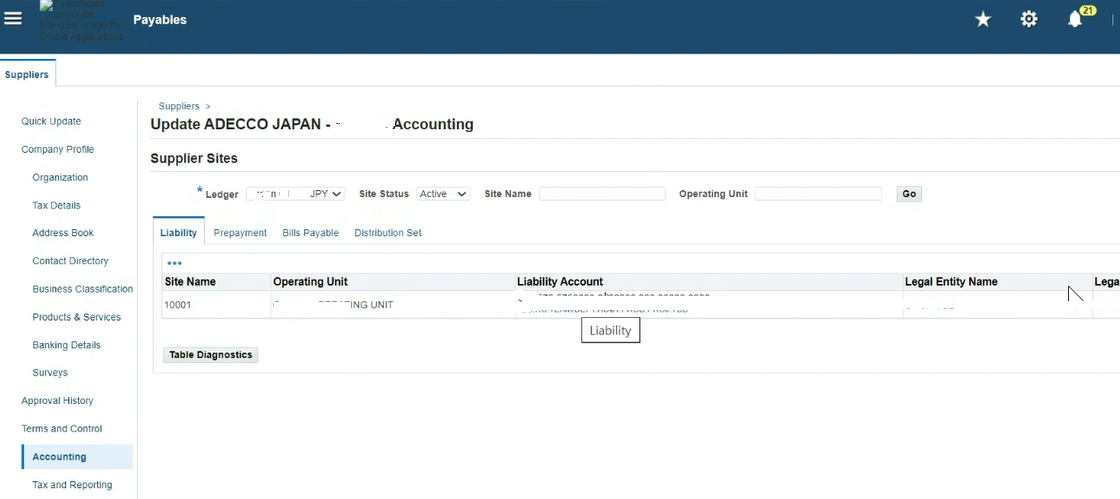This screenshot has height=499, width=1120.
Task: Open Surveys section
Action: click(x=50, y=373)
